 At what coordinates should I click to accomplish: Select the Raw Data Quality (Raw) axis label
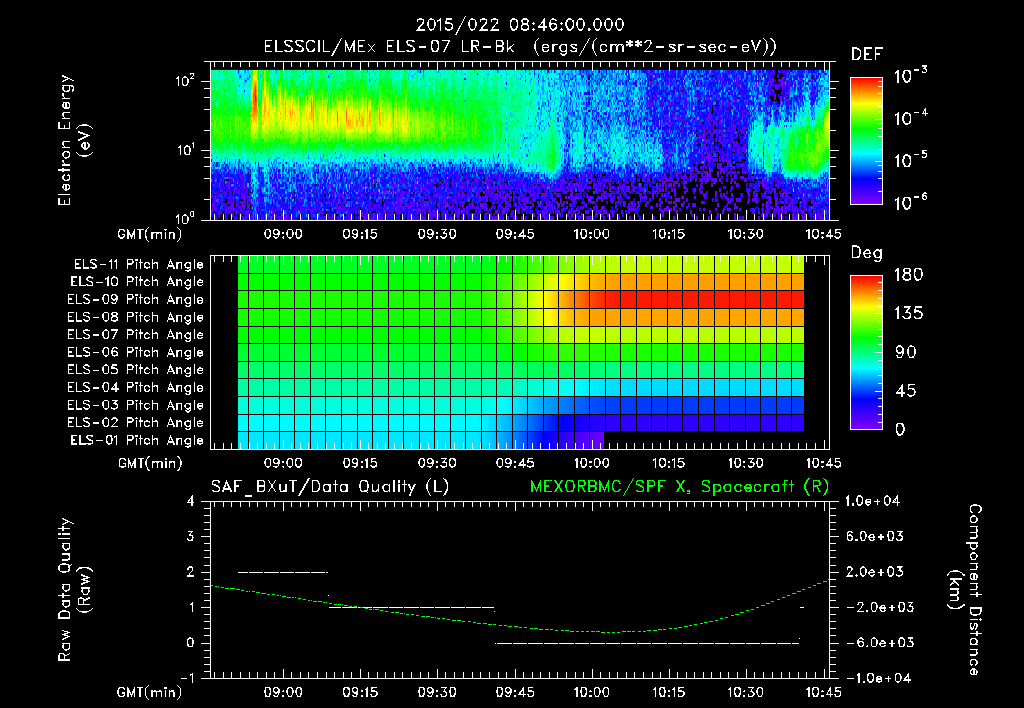click(x=74, y=590)
